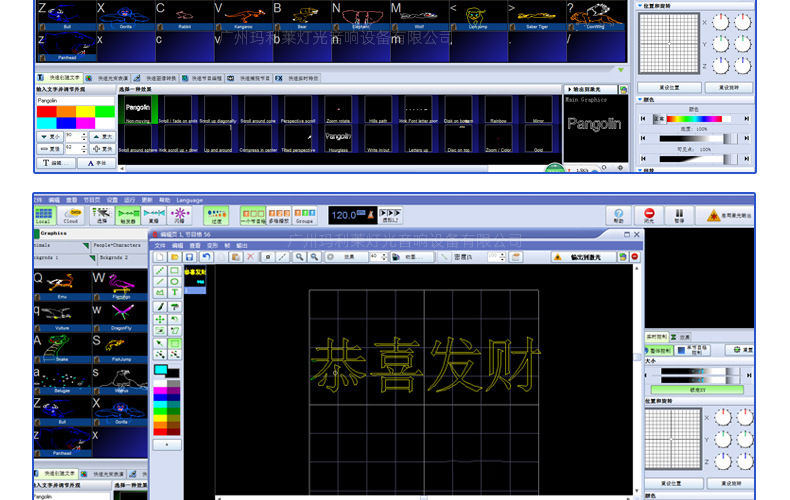Image resolution: width=790 pixels, height=500 pixels.
Task: Pick the orange swatch in text color grid
Action: (66, 111)
